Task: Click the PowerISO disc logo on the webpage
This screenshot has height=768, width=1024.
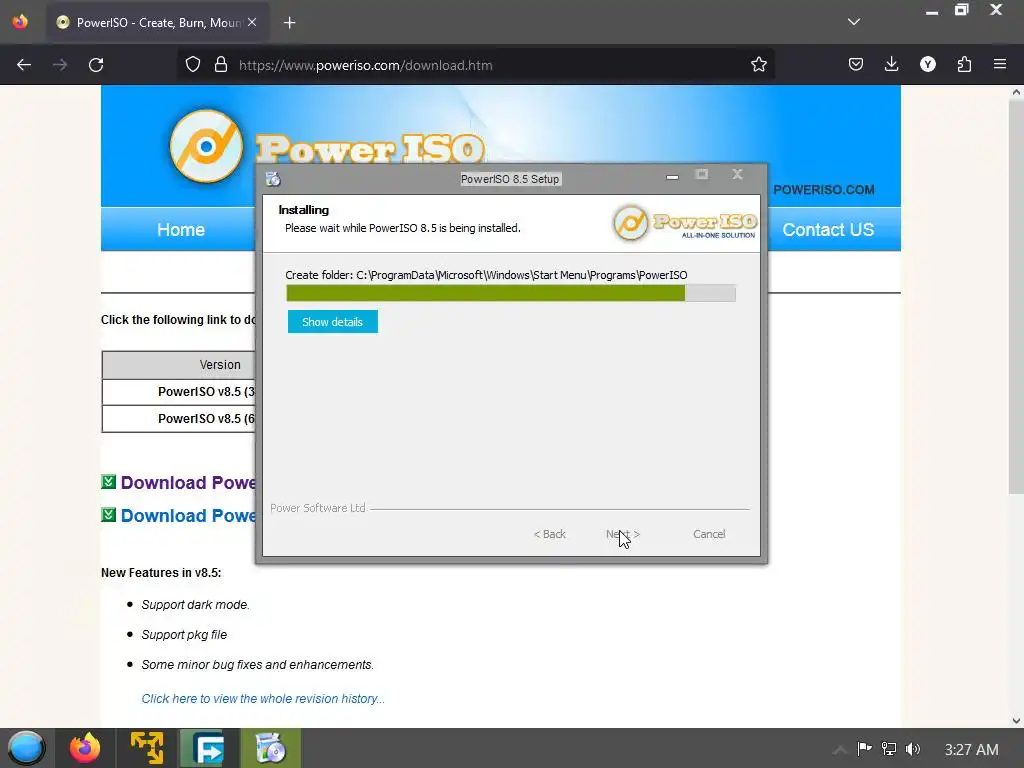Action: click(x=206, y=146)
